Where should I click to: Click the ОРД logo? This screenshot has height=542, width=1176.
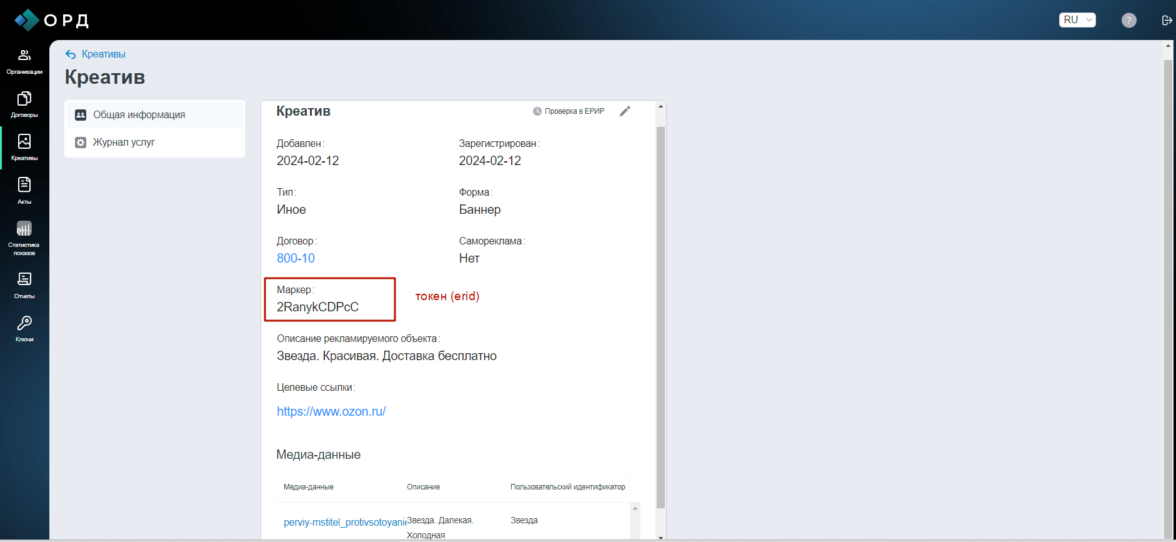[52, 19]
